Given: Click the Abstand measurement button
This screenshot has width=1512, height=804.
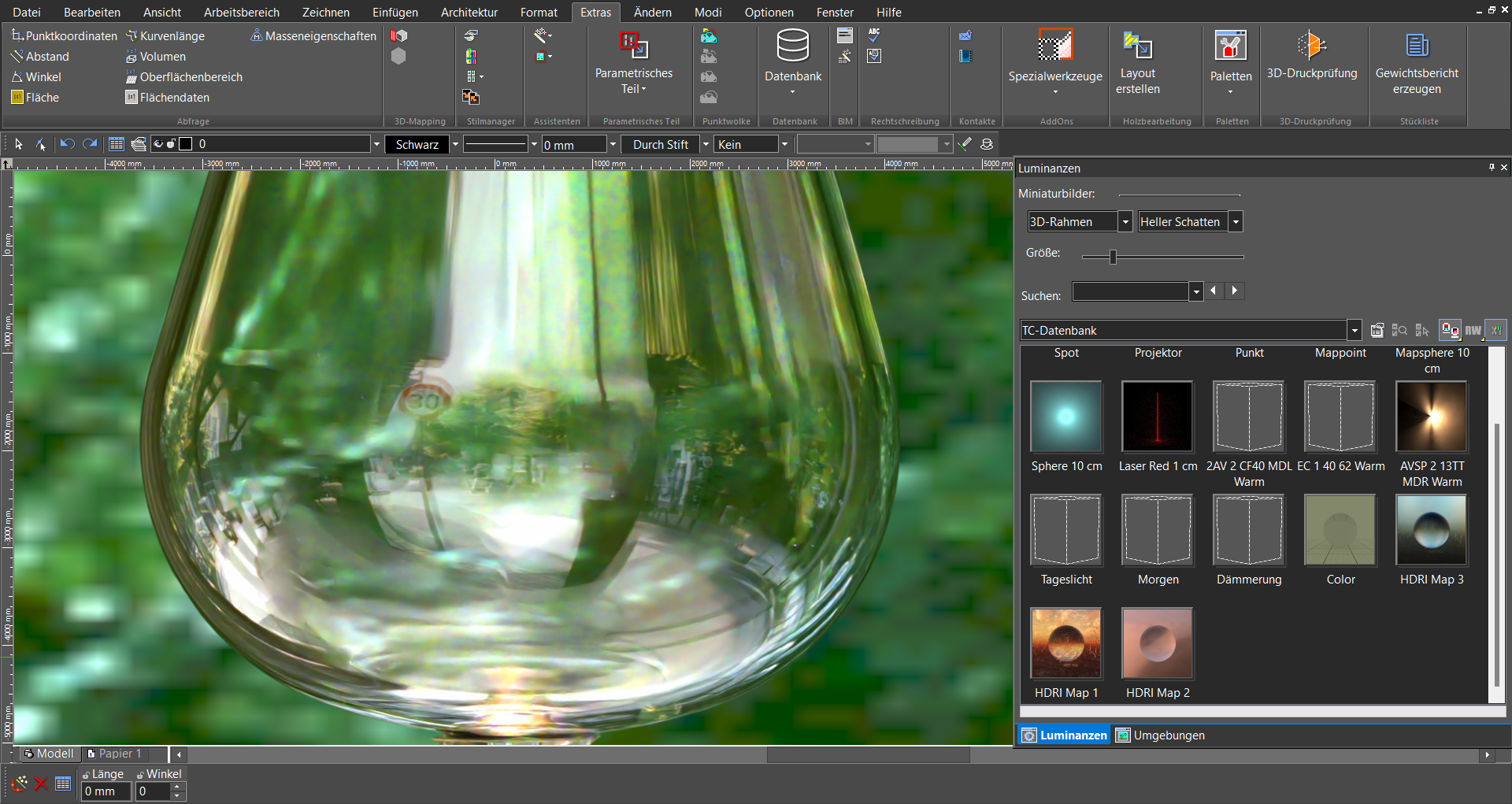Looking at the screenshot, I should pos(40,56).
